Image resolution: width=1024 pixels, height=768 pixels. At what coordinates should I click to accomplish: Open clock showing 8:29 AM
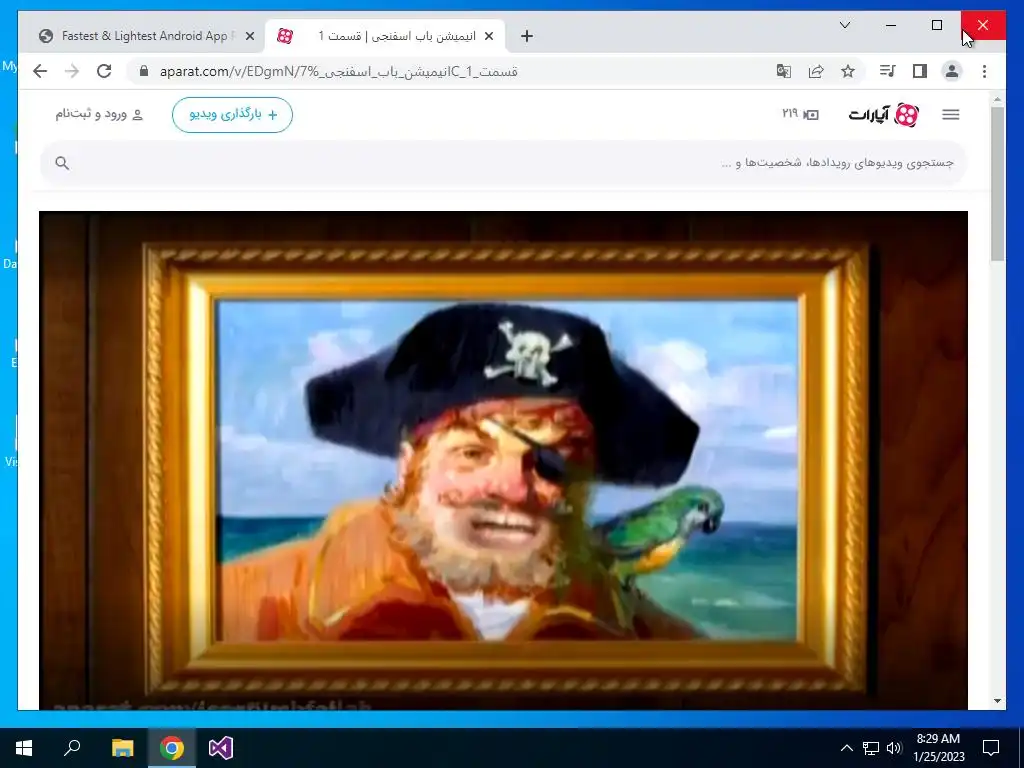[938, 748]
